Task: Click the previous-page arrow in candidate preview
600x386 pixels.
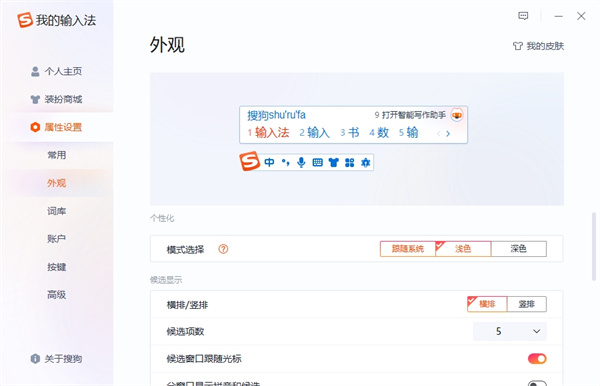Action: point(439,134)
